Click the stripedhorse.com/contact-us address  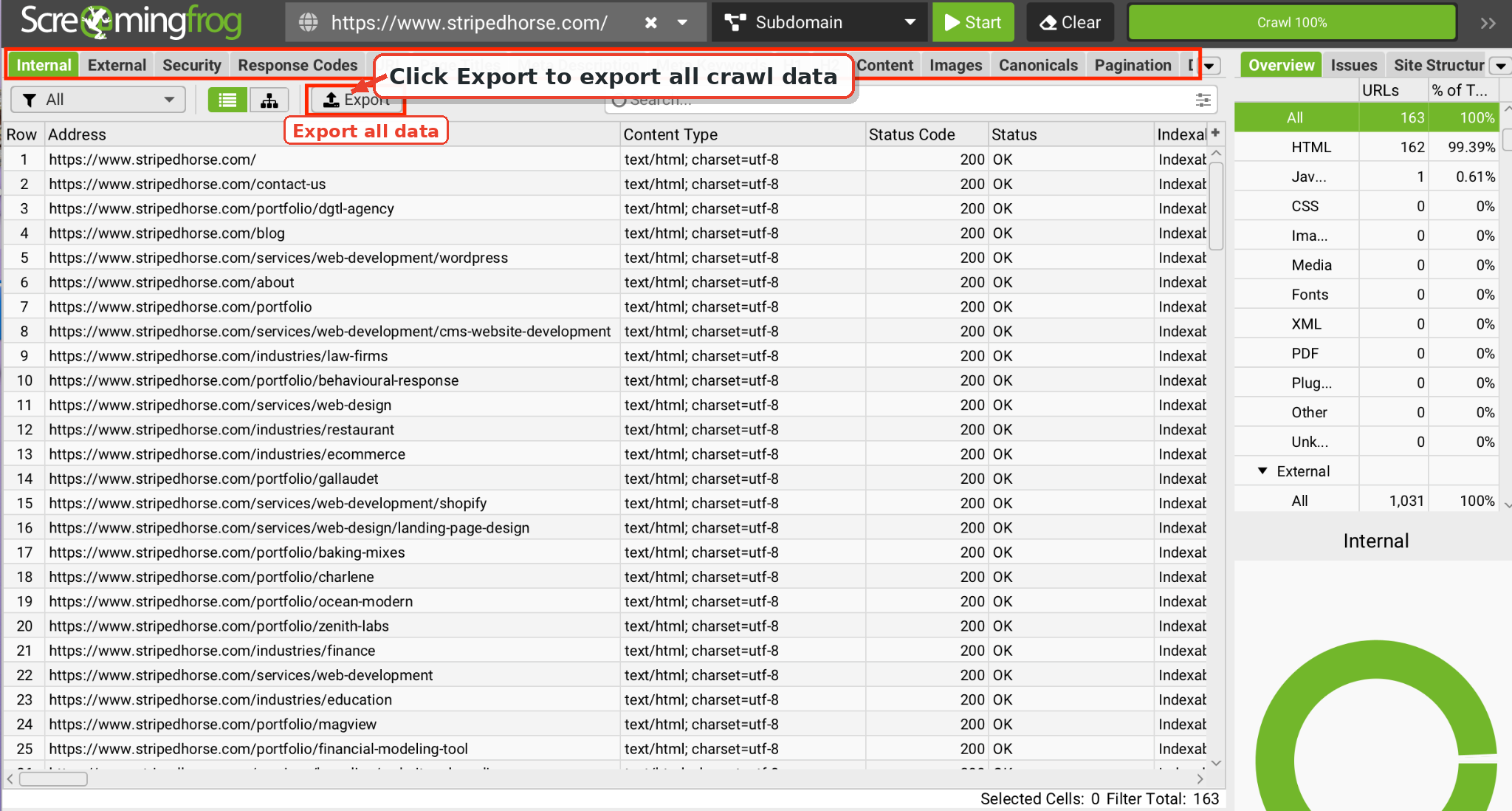(x=188, y=184)
